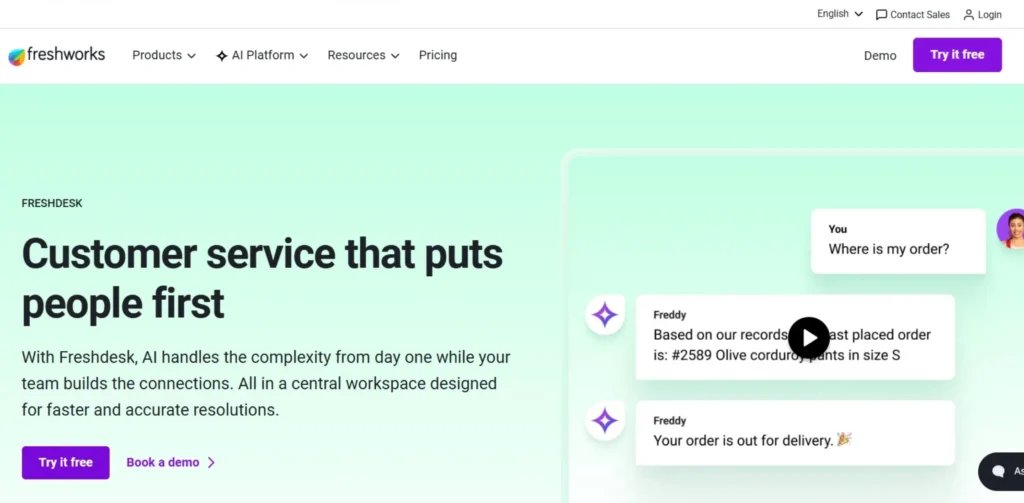The image size is (1024, 503).
Task: Click the 'Where is my order?' message
Action: click(x=889, y=249)
